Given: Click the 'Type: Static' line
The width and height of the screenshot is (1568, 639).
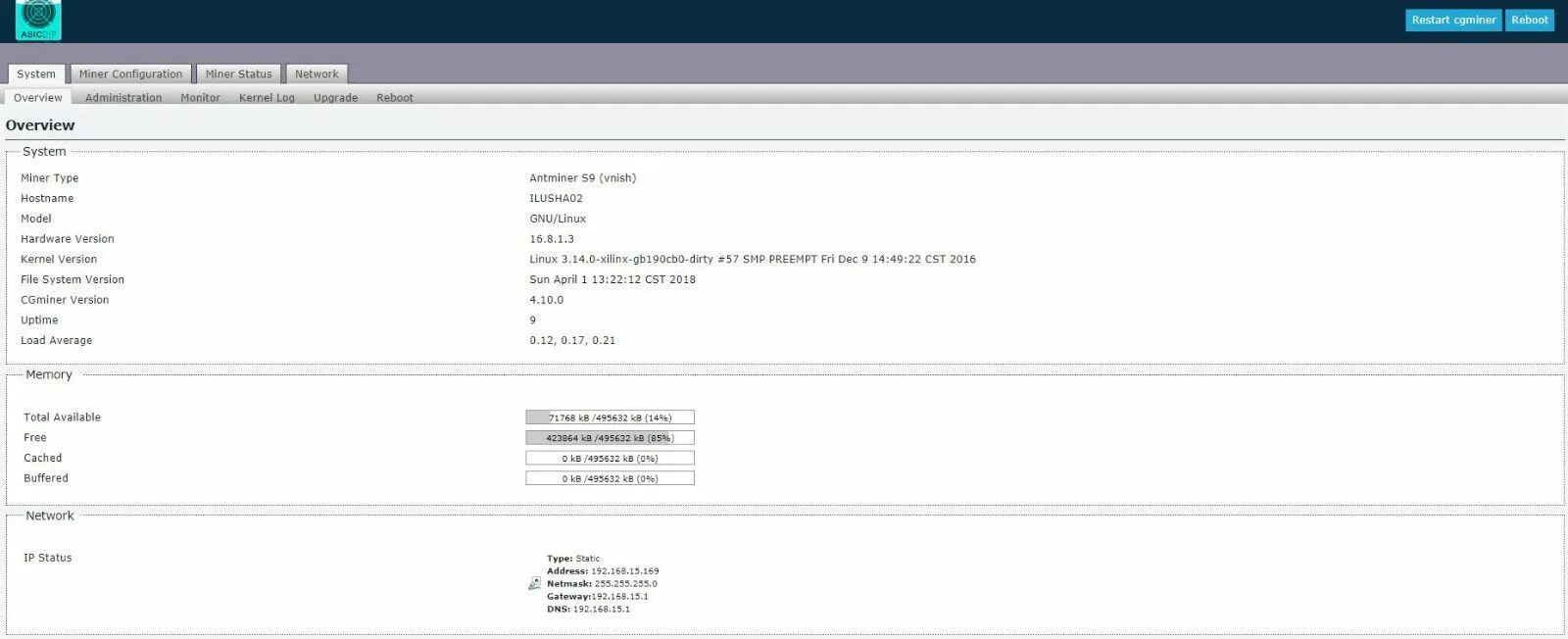Looking at the screenshot, I should 573,558.
